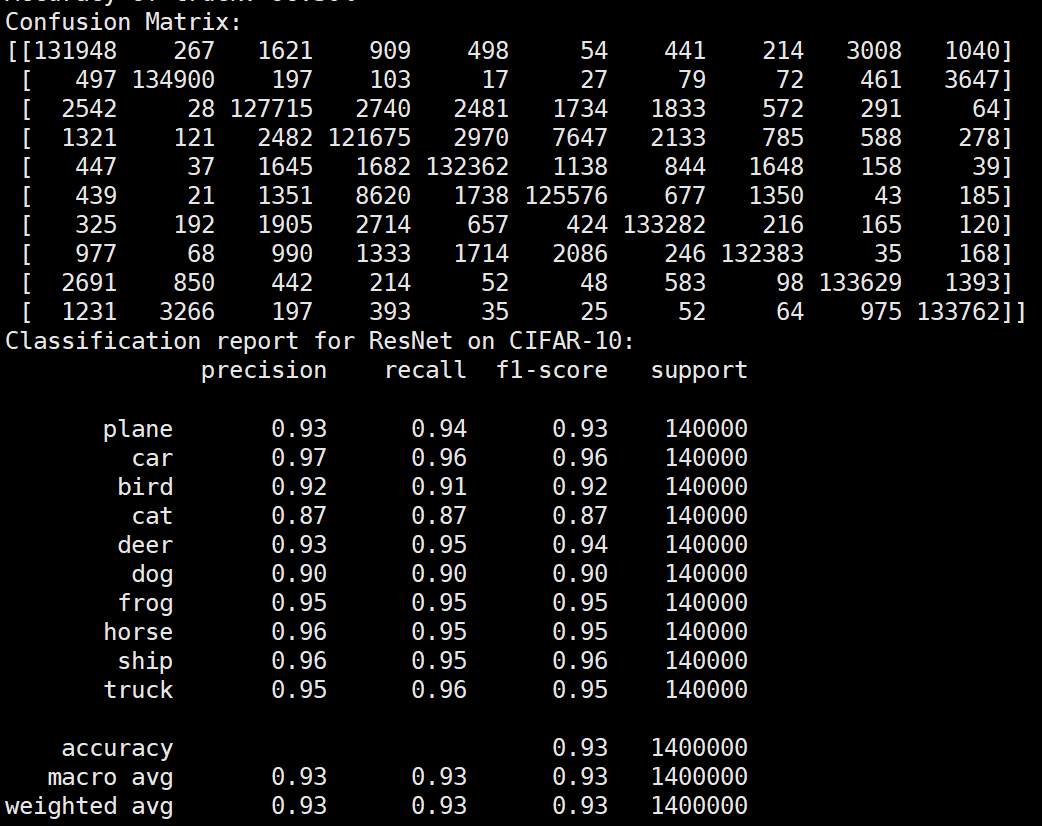Click the 'Classification report for ResNet' line
This screenshot has width=1042, height=826.
point(319,341)
